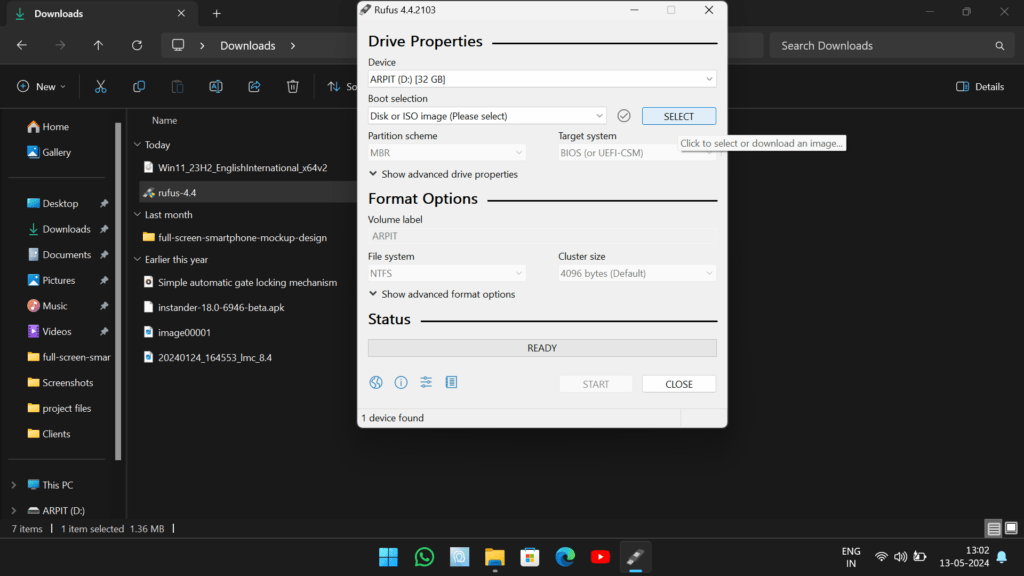The width and height of the screenshot is (1024, 576).
Task: Click Delete trash icon in Explorer toolbar
Action: [x=293, y=86]
